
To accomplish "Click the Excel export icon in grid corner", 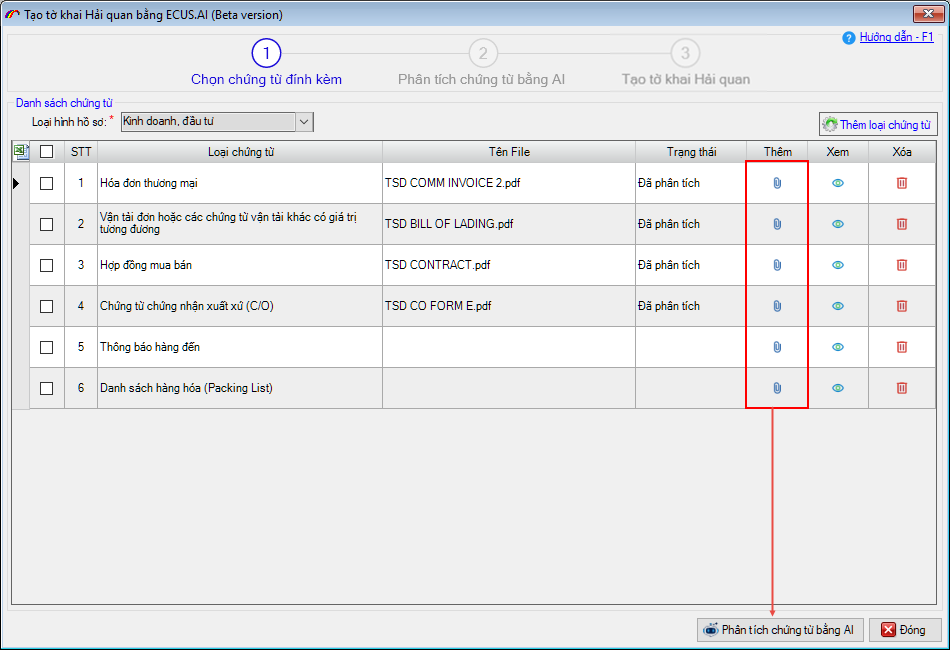I will point(21,152).
